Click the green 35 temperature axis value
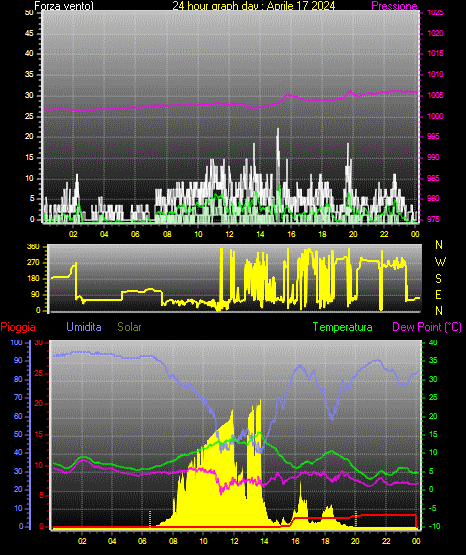 433,360
